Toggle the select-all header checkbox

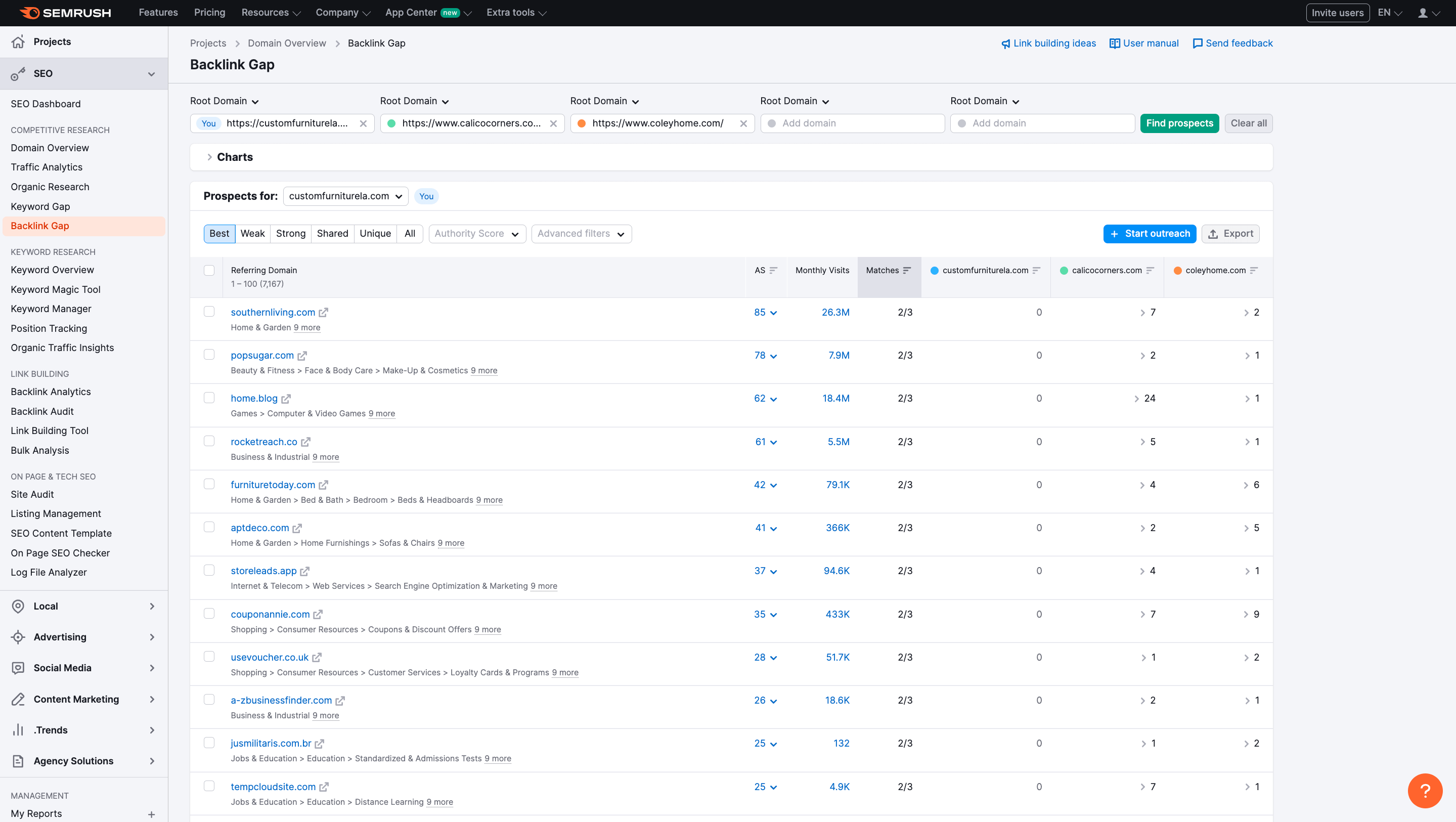pos(209,270)
